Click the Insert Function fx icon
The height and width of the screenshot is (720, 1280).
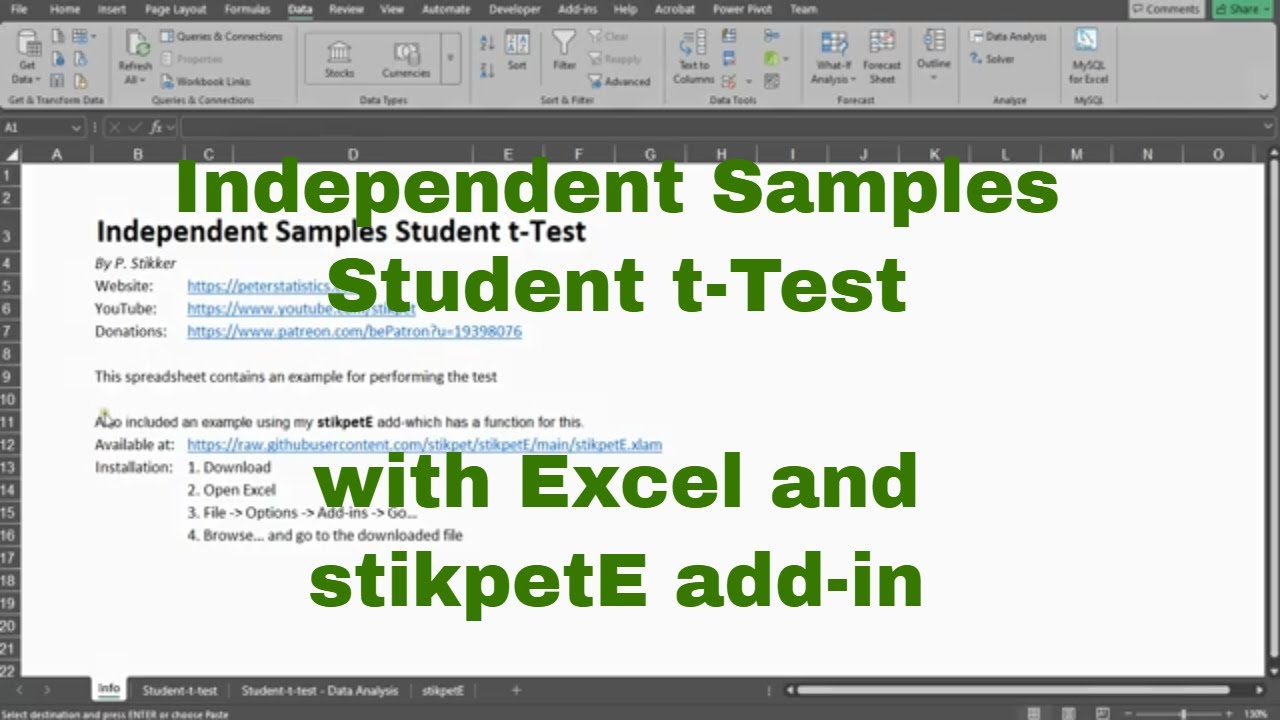point(158,127)
